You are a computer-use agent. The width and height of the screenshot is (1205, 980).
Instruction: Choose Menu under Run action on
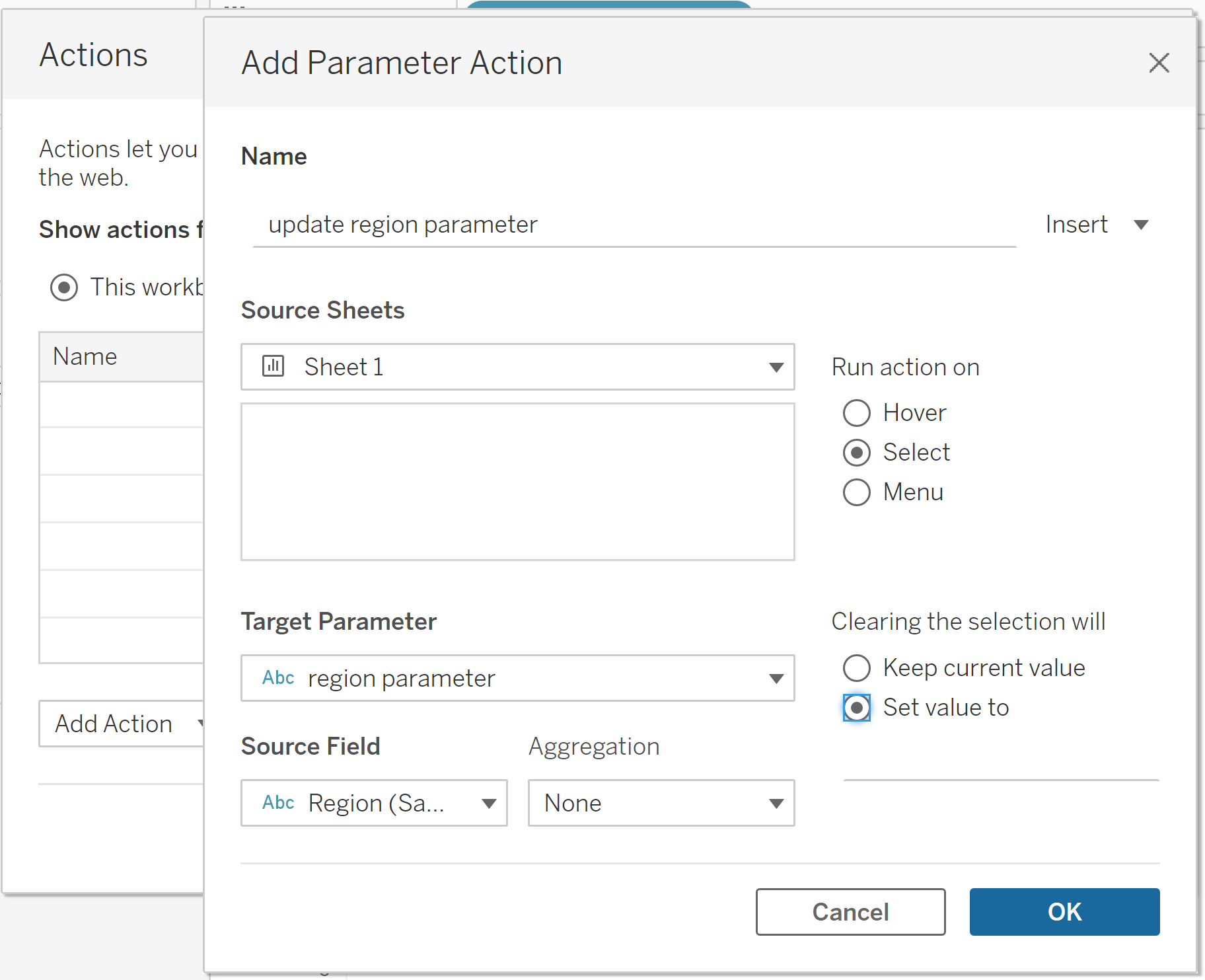(x=857, y=492)
